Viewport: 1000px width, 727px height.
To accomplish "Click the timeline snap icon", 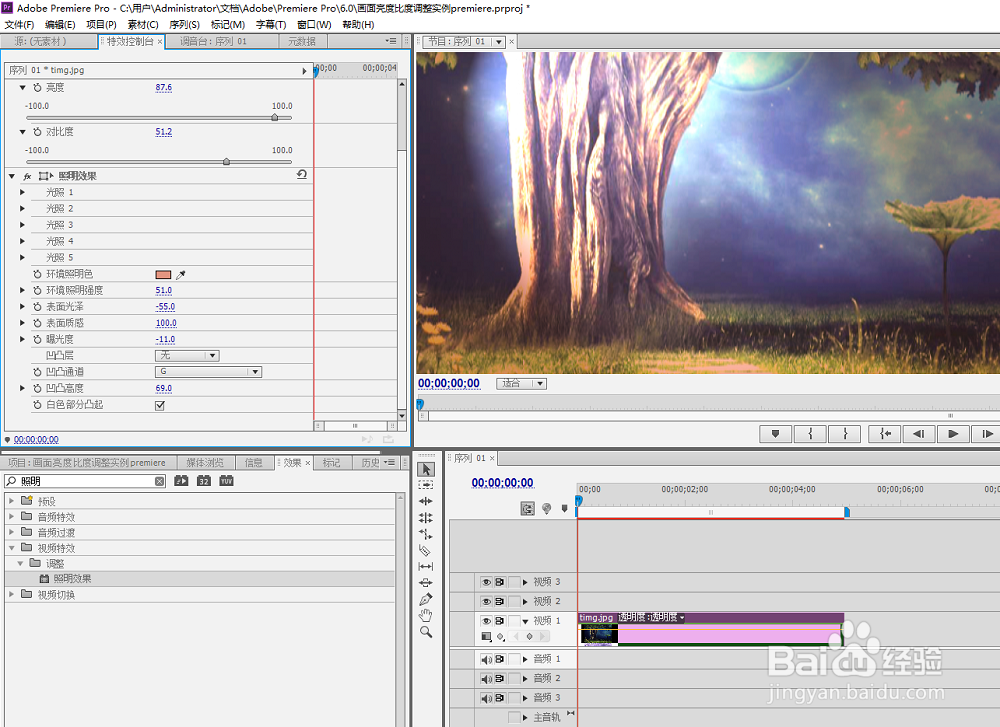I will click(527, 508).
